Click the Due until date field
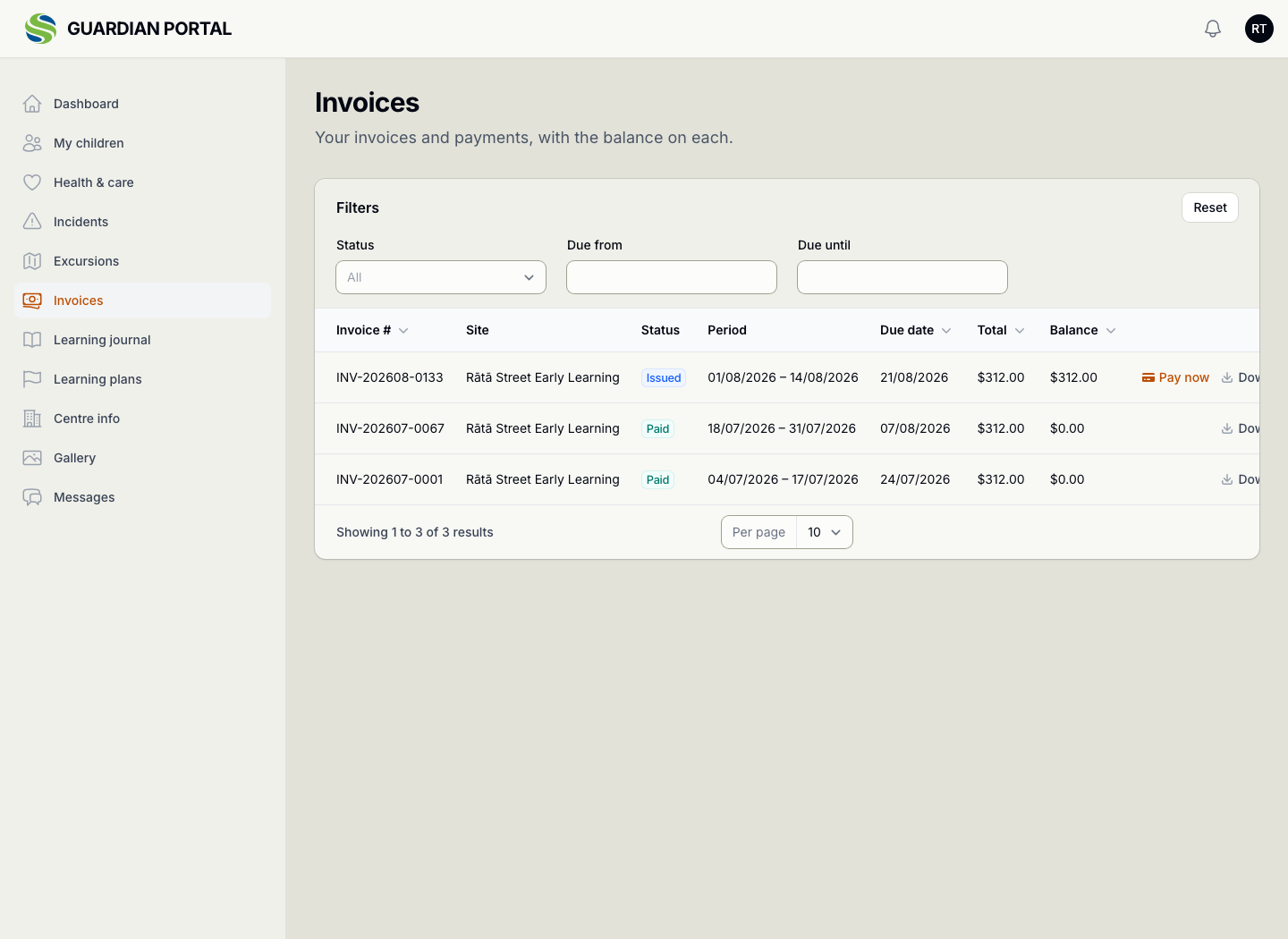Viewport: 1288px width, 939px height. coord(902,277)
